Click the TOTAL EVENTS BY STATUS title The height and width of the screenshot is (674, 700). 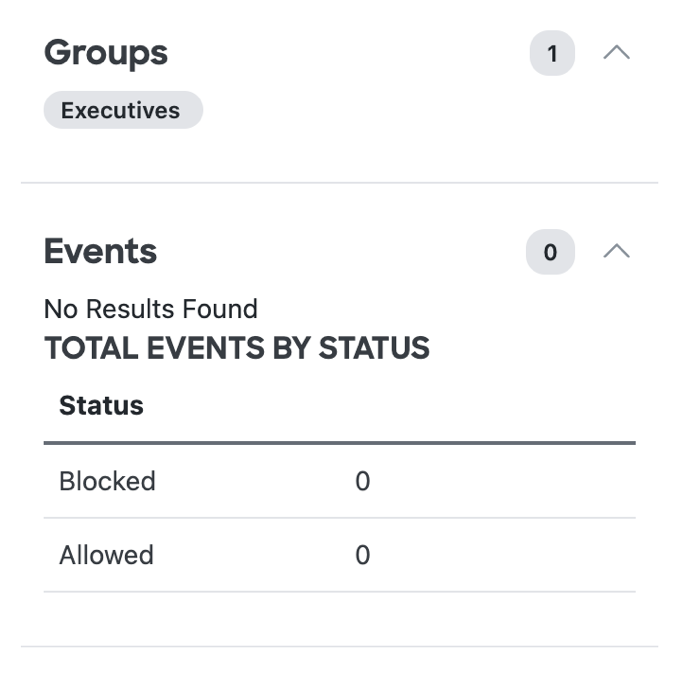pyautogui.click(x=237, y=348)
